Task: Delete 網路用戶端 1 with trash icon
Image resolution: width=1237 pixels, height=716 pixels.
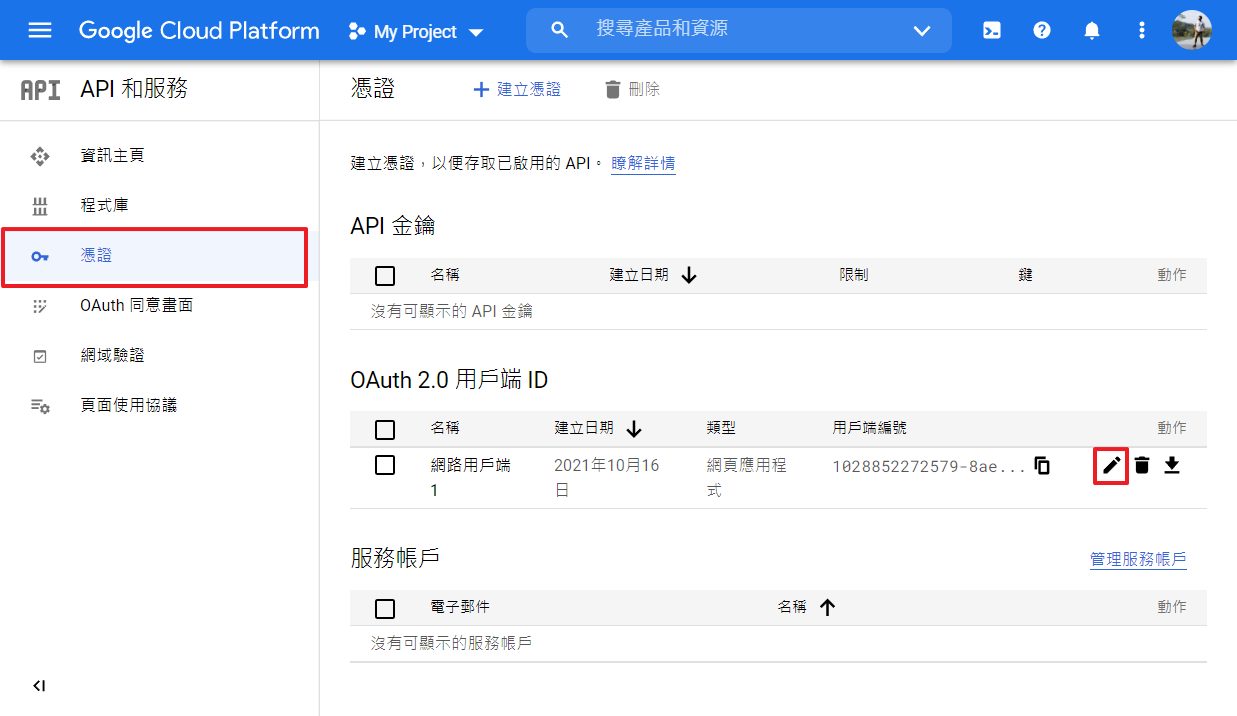Action: 1142,466
